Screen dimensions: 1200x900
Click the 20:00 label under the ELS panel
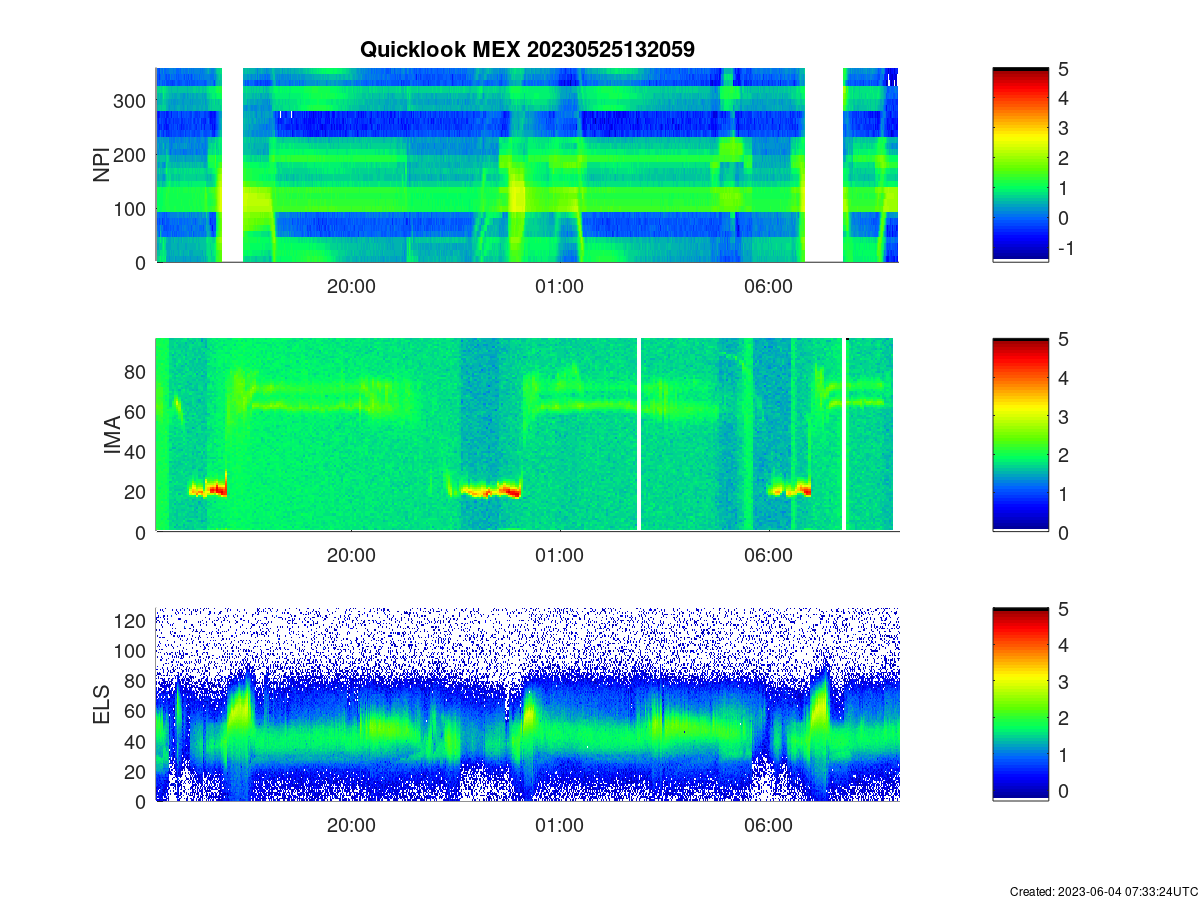click(x=351, y=825)
